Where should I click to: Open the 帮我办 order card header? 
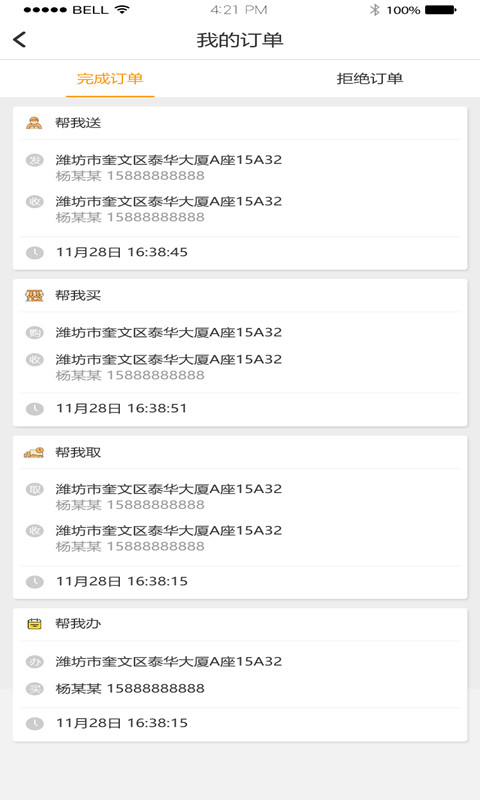click(240, 623)
